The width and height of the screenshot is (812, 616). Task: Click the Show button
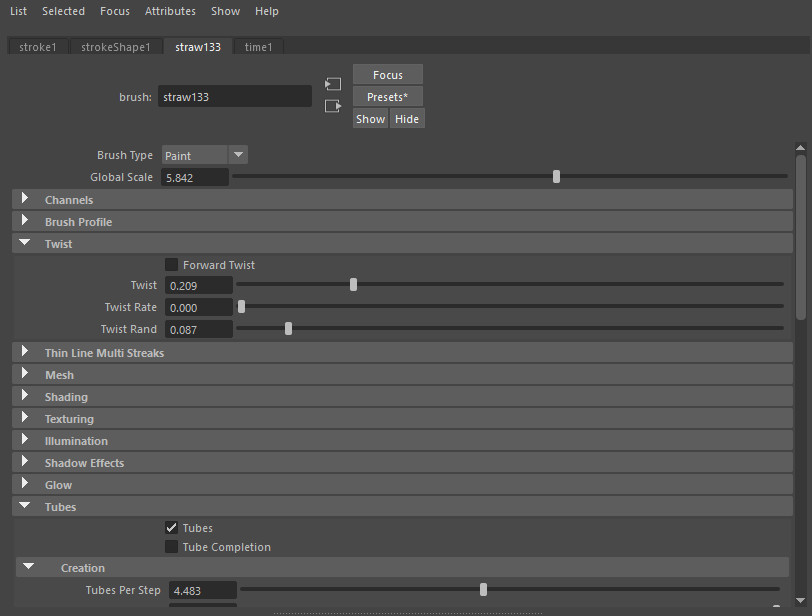(370, 119)
